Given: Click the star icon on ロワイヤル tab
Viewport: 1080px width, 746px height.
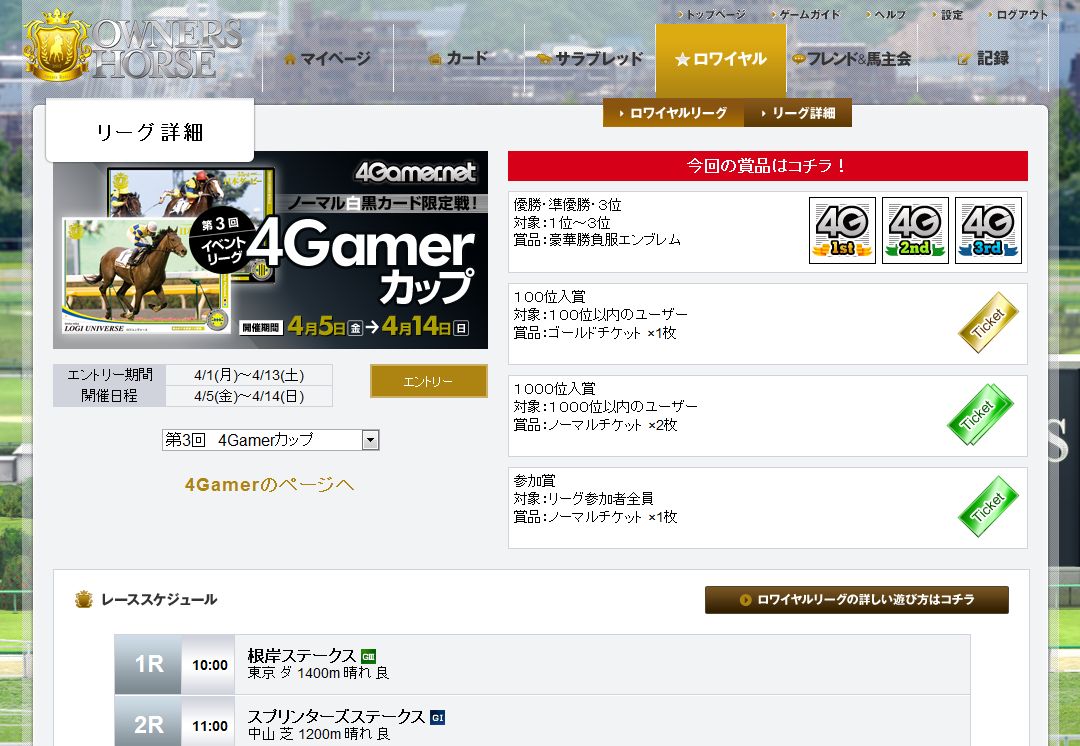Looking at the screenshot, I should coord(682,60).
